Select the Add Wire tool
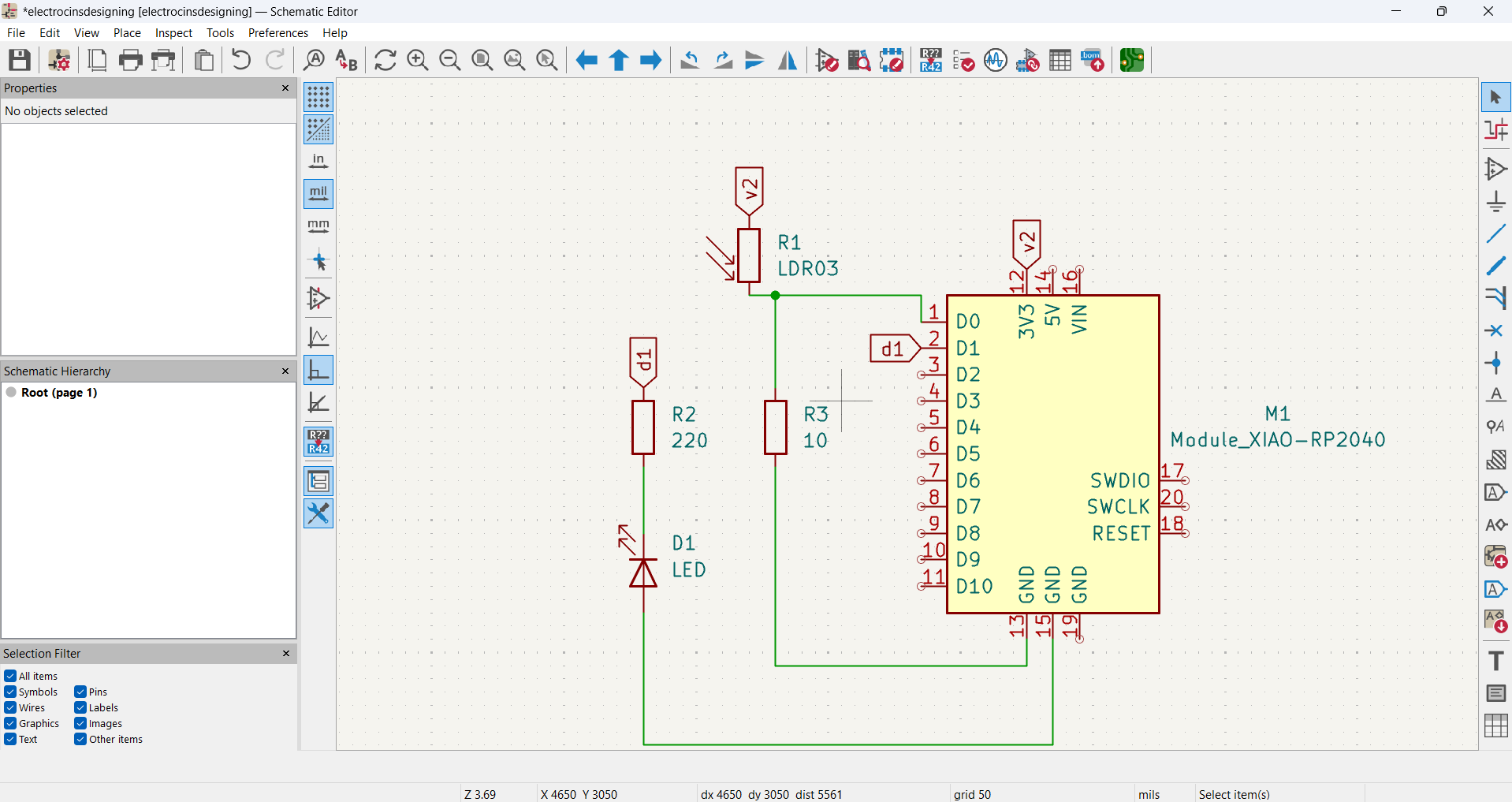This screenshot has width=1512, height=802. point(1495,233)
